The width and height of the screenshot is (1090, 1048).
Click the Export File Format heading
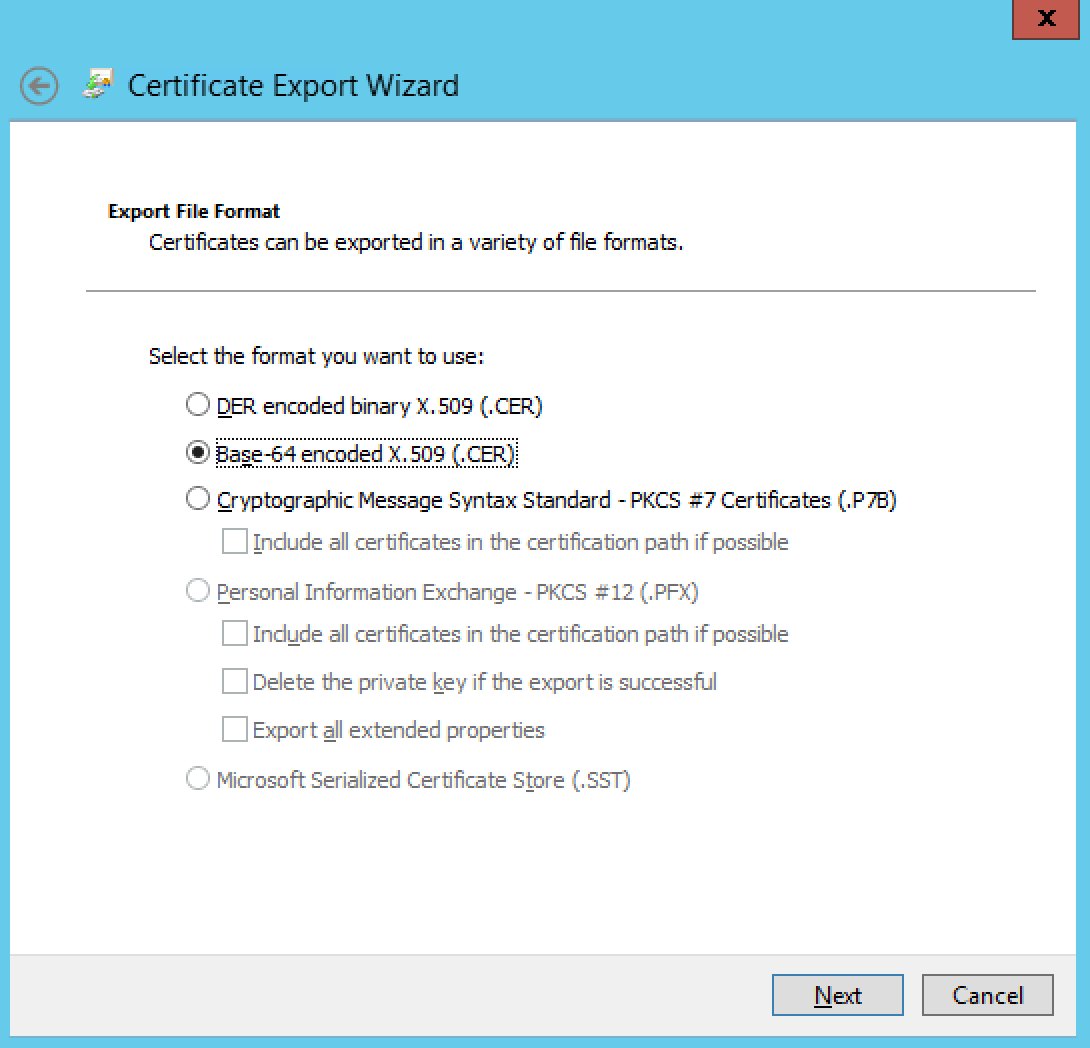pos(192,211)
